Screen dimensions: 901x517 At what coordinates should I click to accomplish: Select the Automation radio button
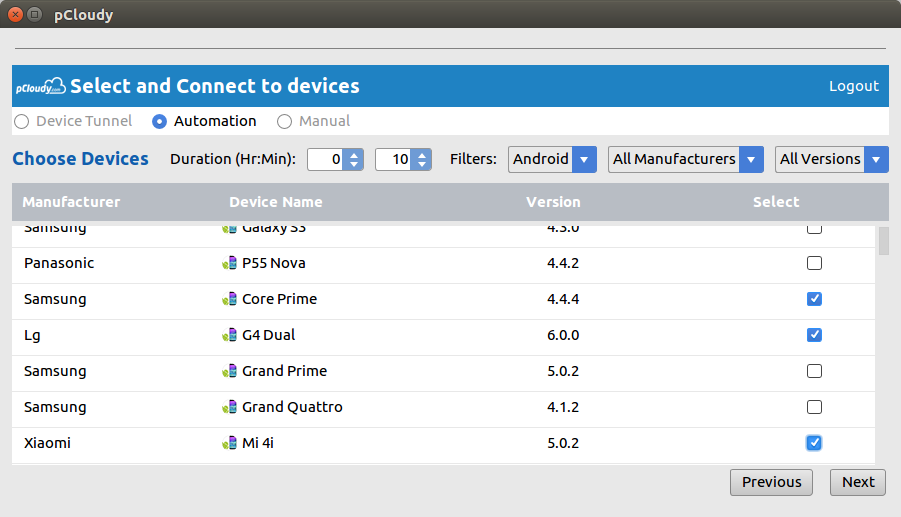point(159,122)
